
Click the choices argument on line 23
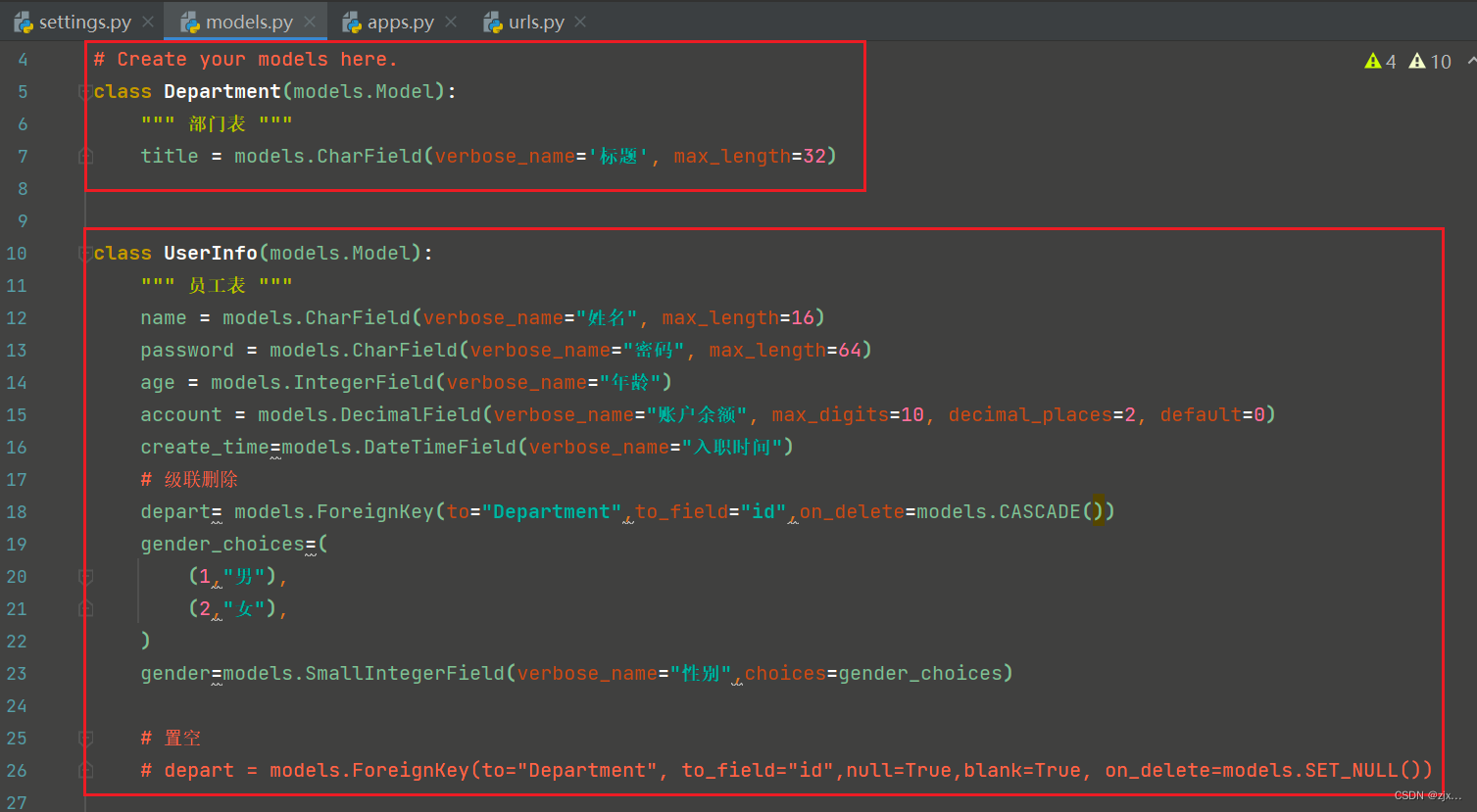[785, 674]
